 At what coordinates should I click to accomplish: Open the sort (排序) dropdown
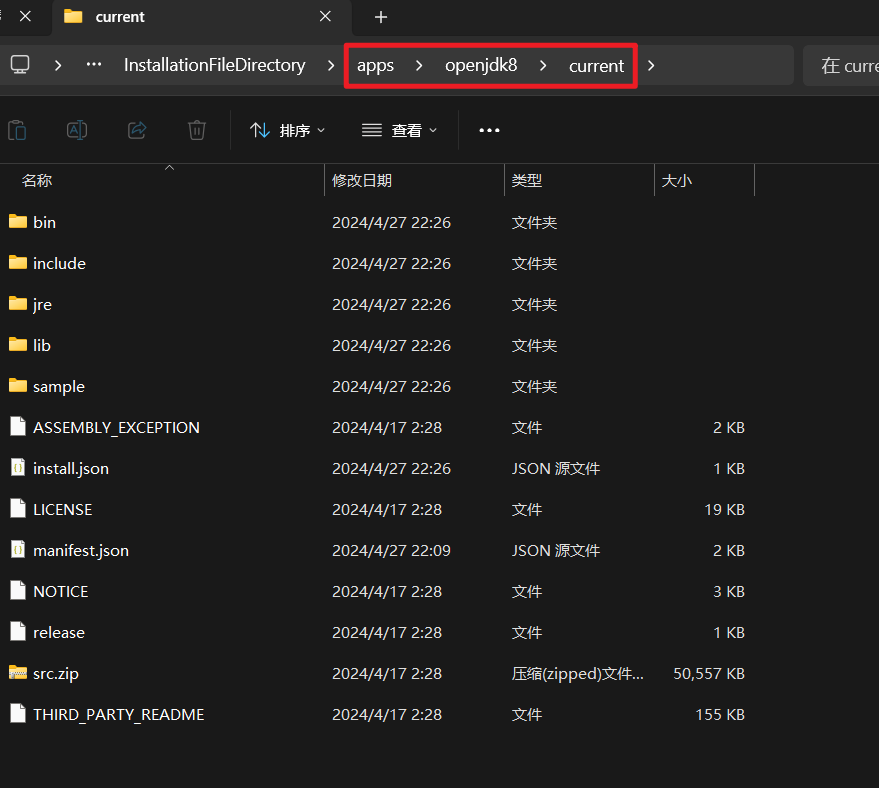[287, 131]
